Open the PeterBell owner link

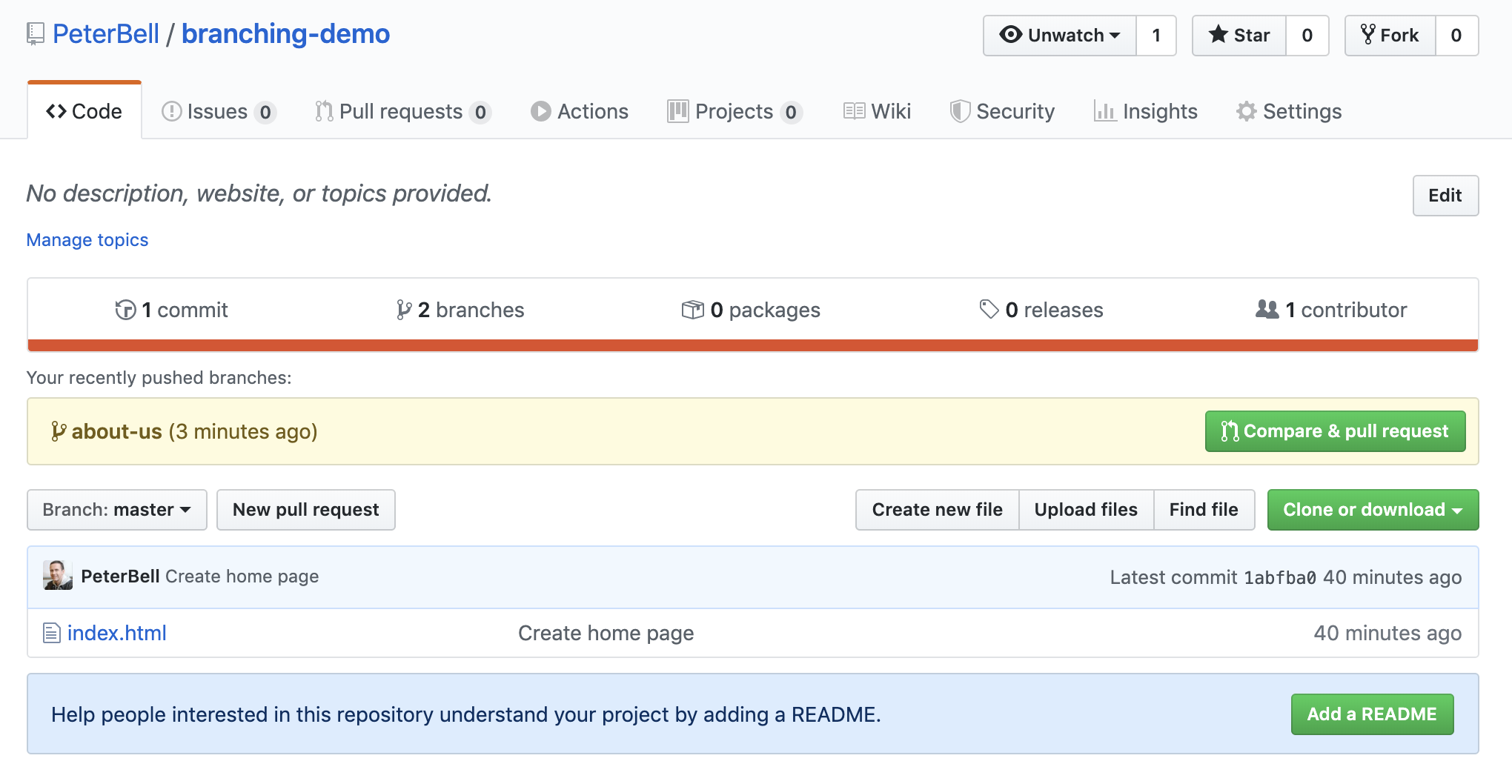[x=106, y=34]
